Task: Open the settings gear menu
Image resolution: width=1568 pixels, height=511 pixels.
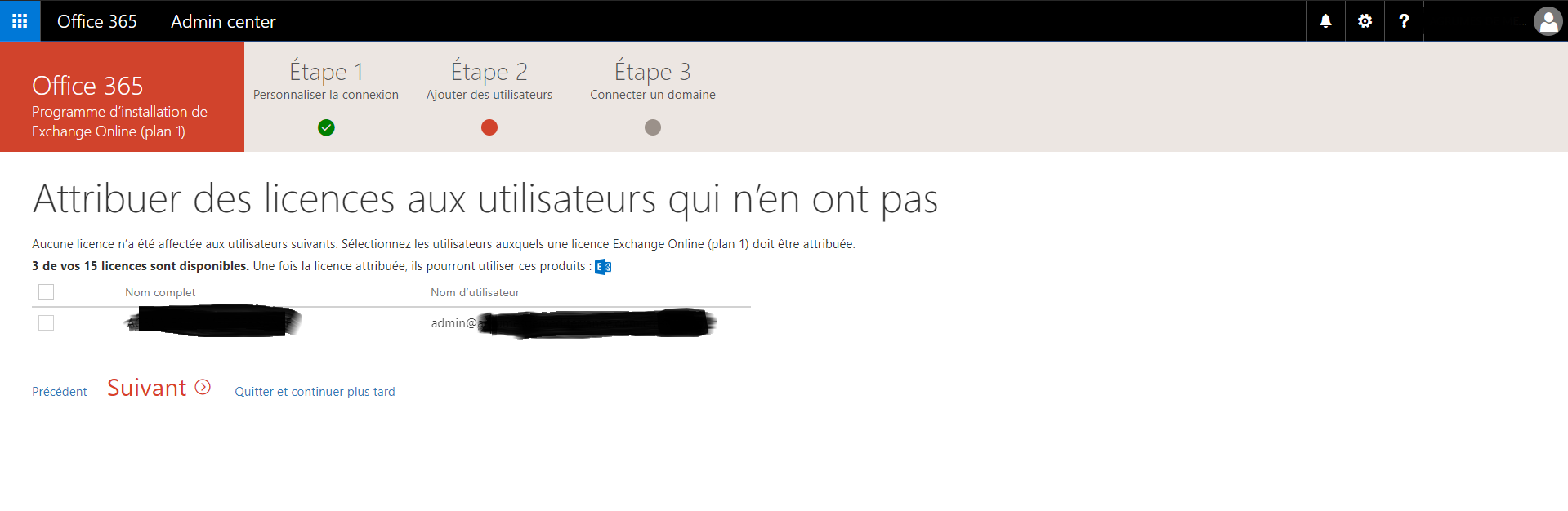Action: click(1365, 20)
